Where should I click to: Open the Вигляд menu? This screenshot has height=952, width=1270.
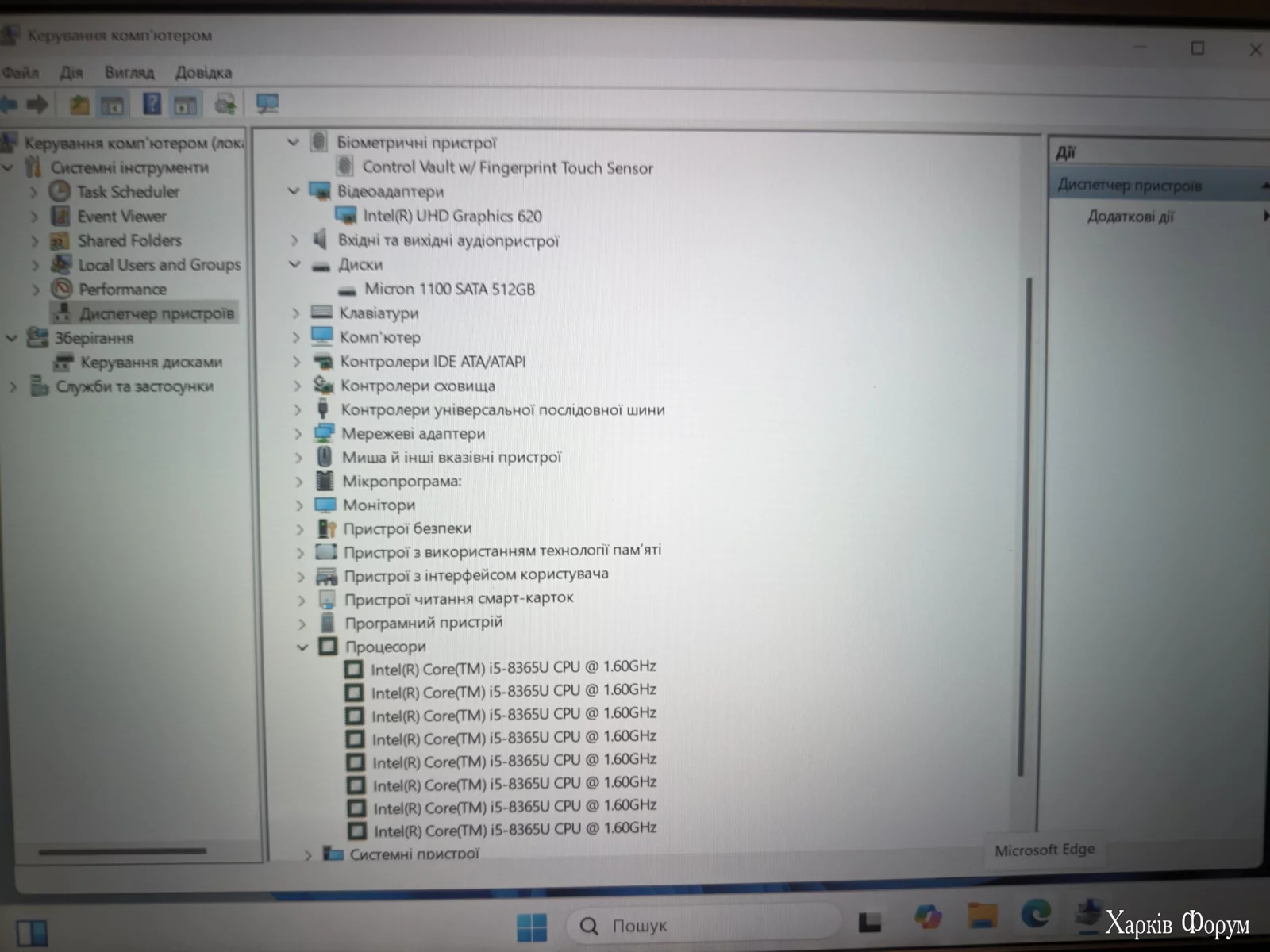[x=129, y=72]
